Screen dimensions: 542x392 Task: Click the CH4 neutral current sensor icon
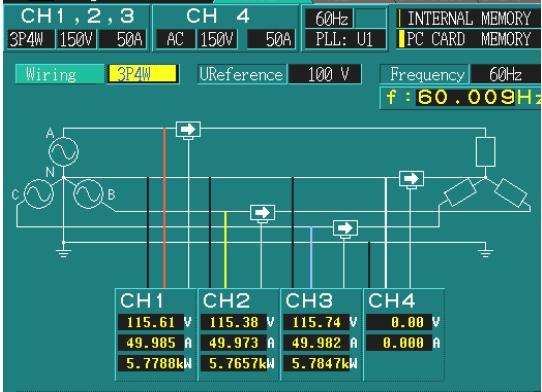411,179
